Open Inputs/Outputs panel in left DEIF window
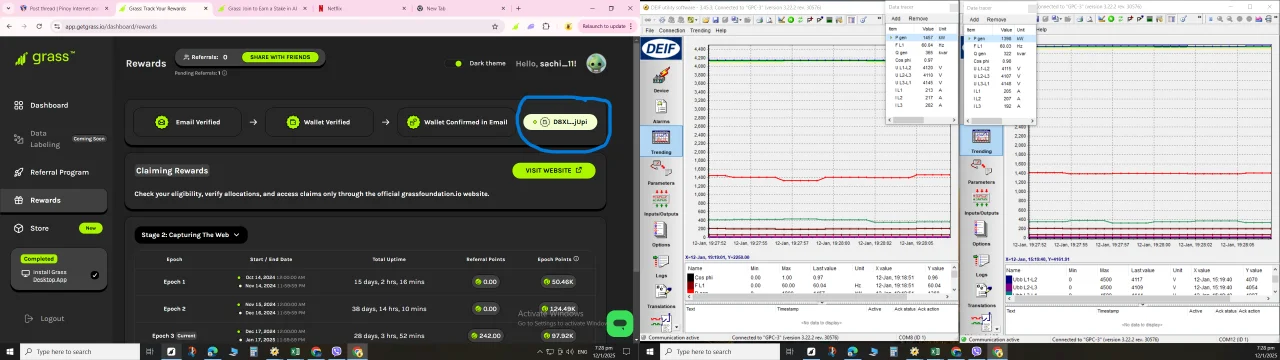This screenshot has width=1280, height=360. tap(661, 203)
